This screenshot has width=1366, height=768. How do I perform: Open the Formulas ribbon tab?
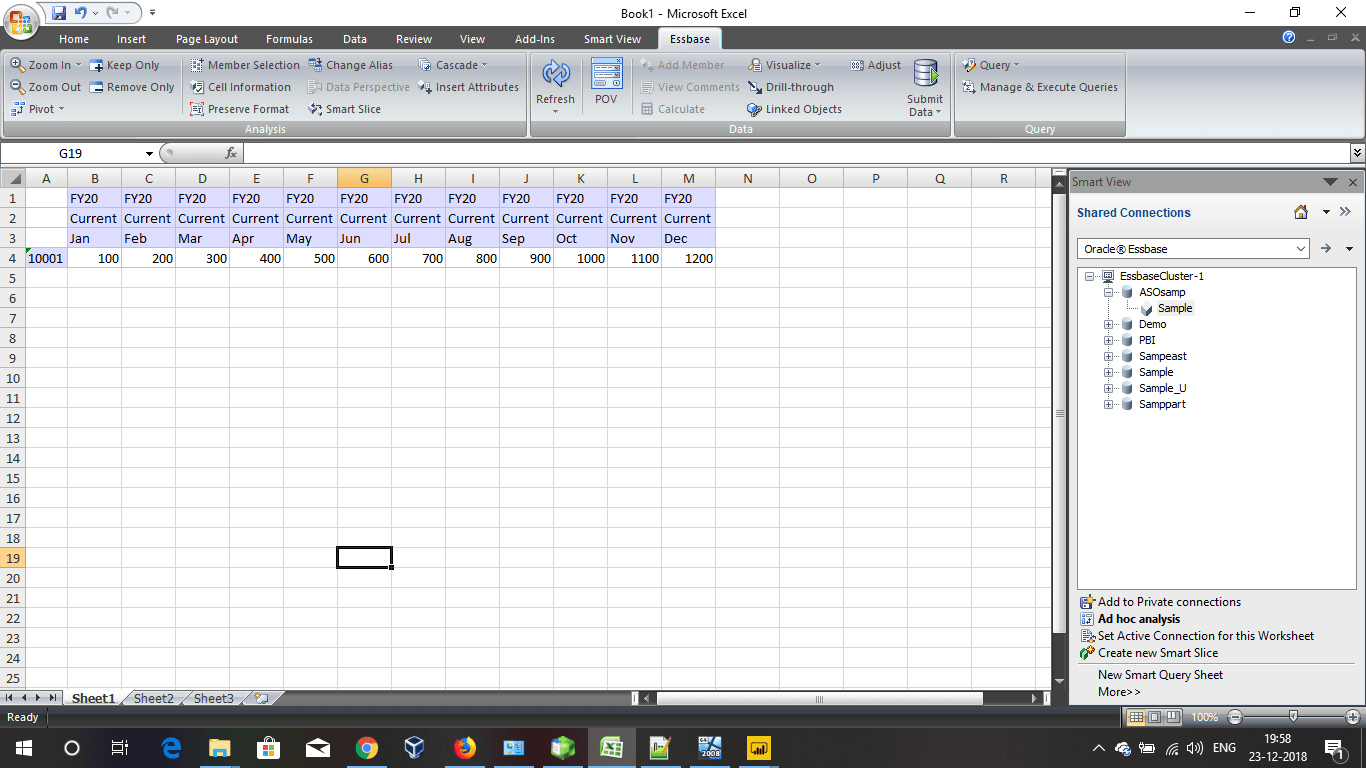click(289, 39)
